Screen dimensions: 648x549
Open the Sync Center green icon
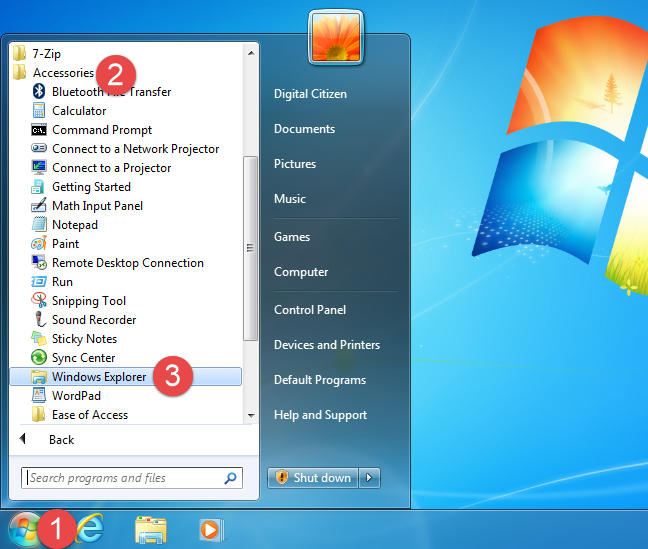(39, 357)
